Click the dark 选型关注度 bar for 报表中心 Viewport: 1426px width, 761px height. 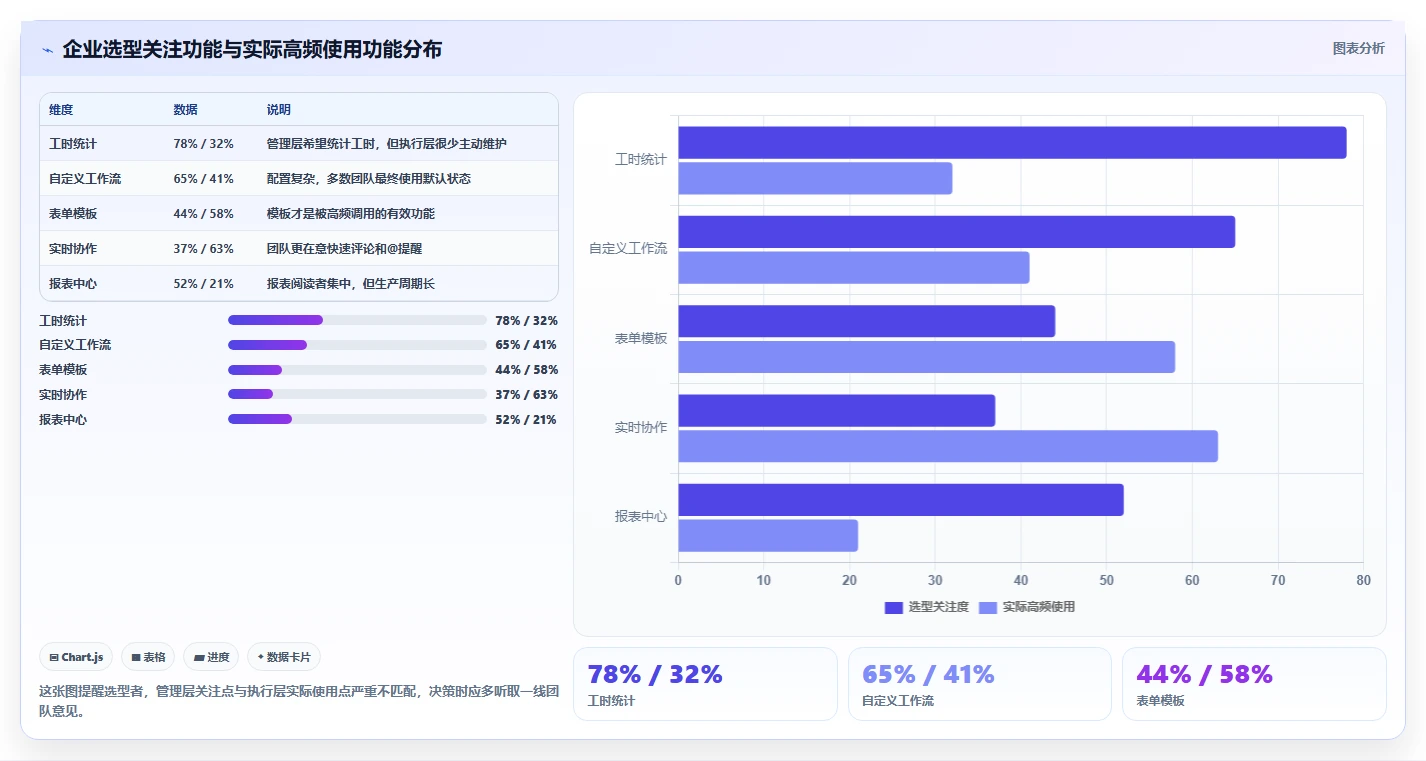[x=901, y=500]
